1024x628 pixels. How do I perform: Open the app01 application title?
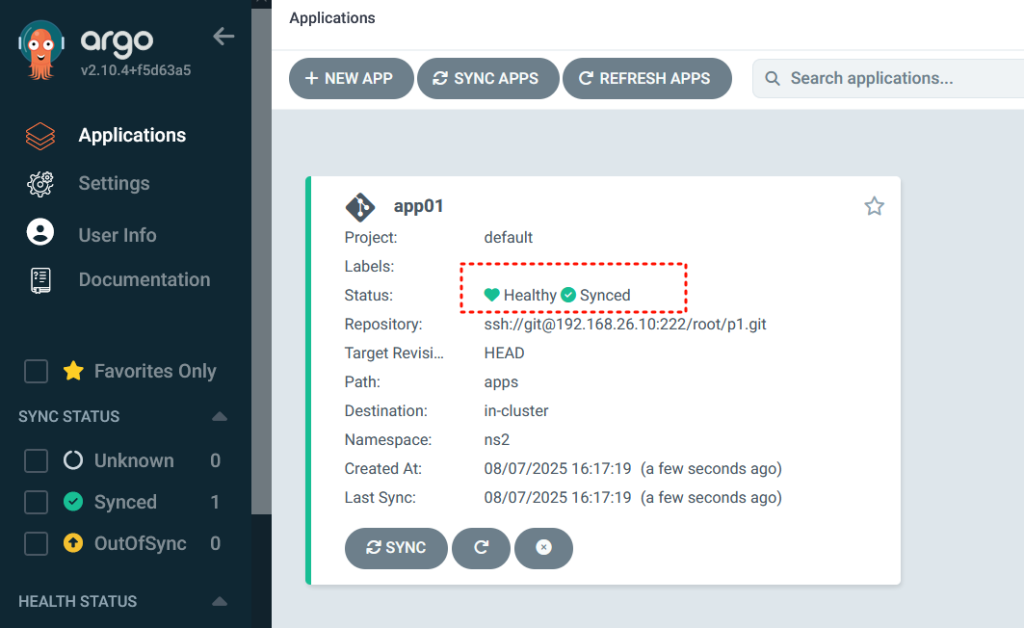418,207
